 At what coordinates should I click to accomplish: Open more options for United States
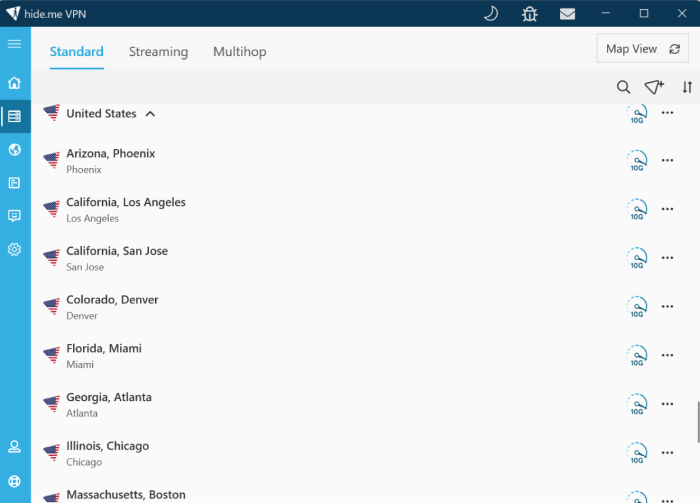(667, 112)
